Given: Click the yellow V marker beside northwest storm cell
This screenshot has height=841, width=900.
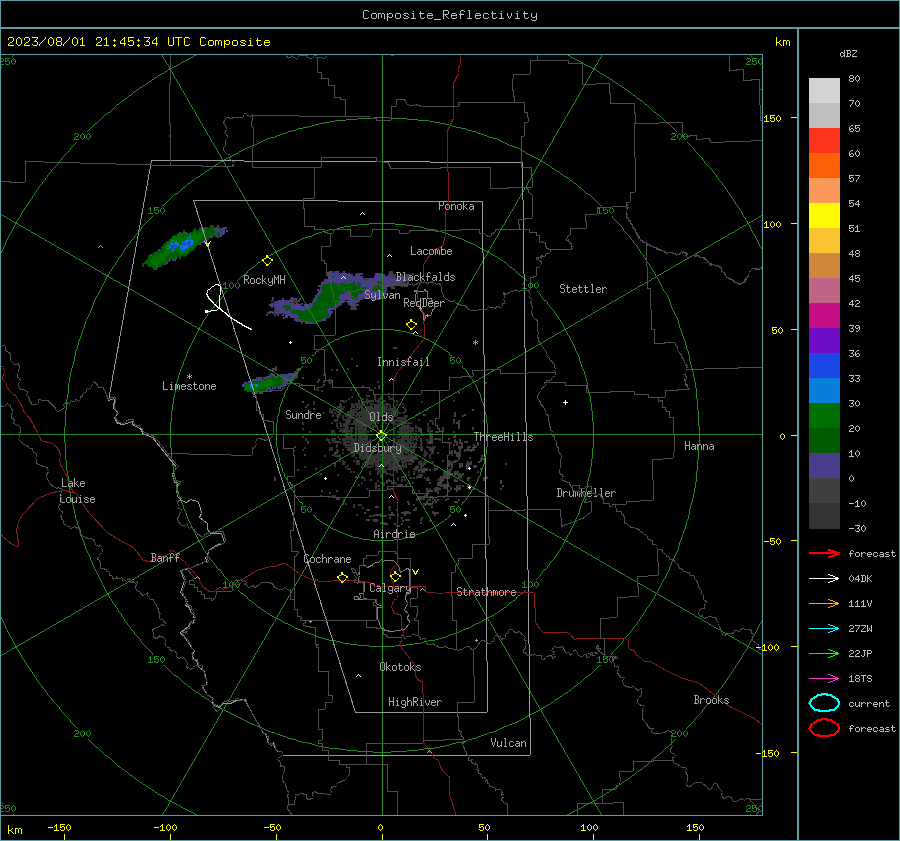Looking at the screenshot, I should 207,244.
